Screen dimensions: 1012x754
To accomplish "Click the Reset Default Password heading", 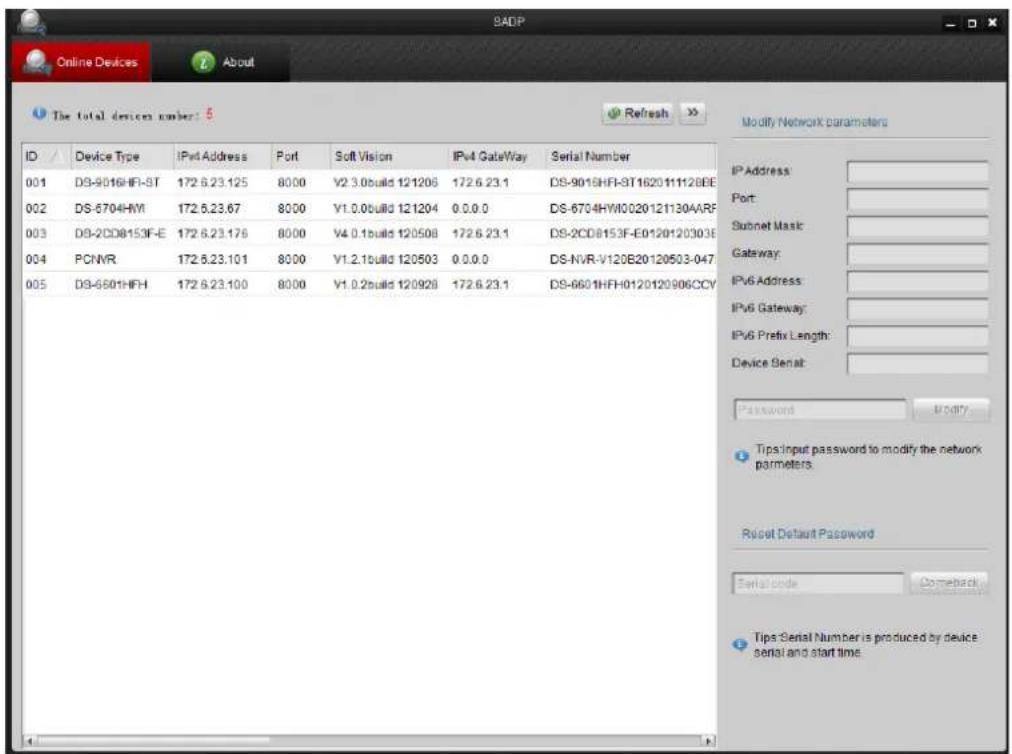I will point(807,534).
